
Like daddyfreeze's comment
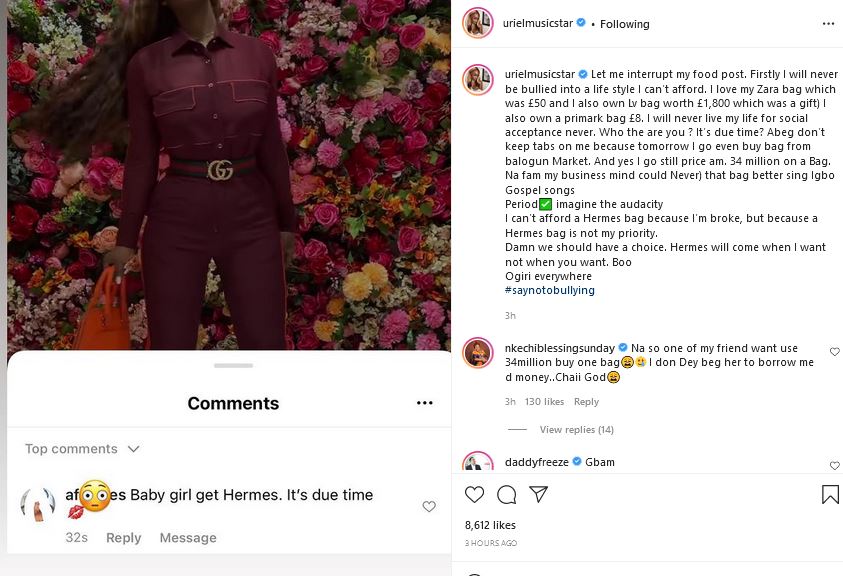pos(835,466)
